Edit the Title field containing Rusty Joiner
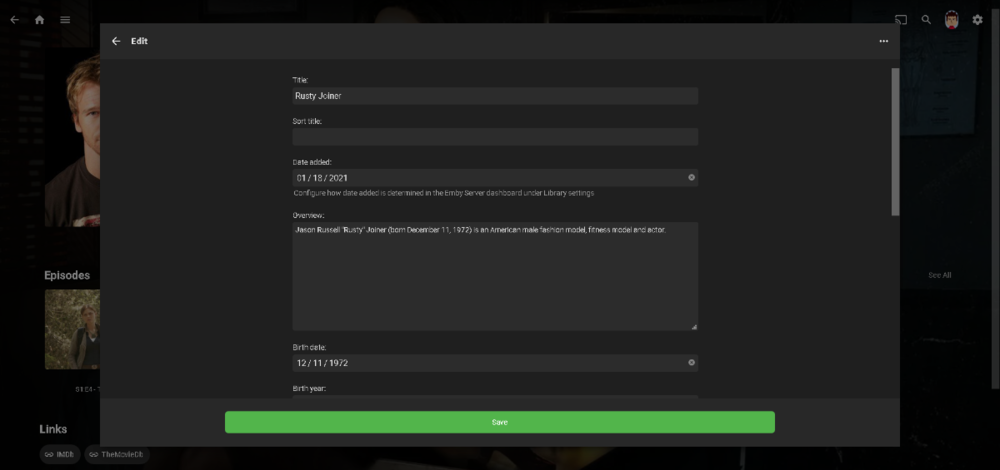This screenshot has width=1000, height=470. pyautogui.click(x=495, y=96)
